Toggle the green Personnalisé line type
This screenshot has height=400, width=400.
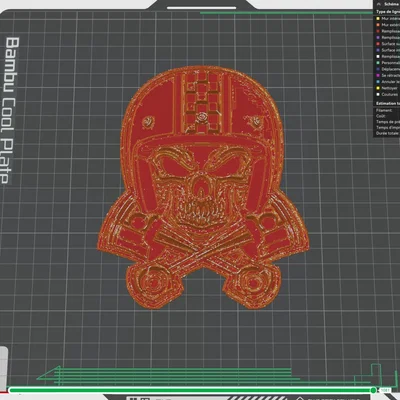pos(388,63)
